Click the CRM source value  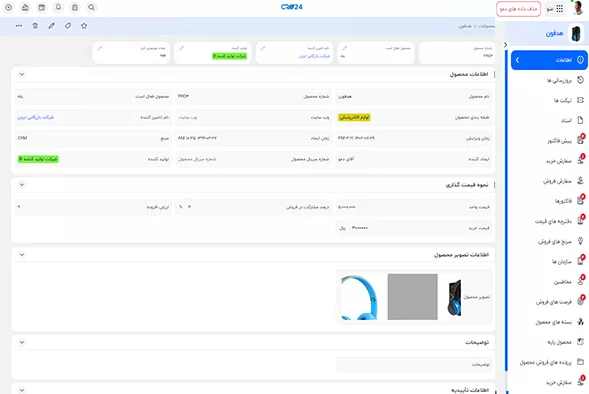pyautogui.click(x=23, y=138)
